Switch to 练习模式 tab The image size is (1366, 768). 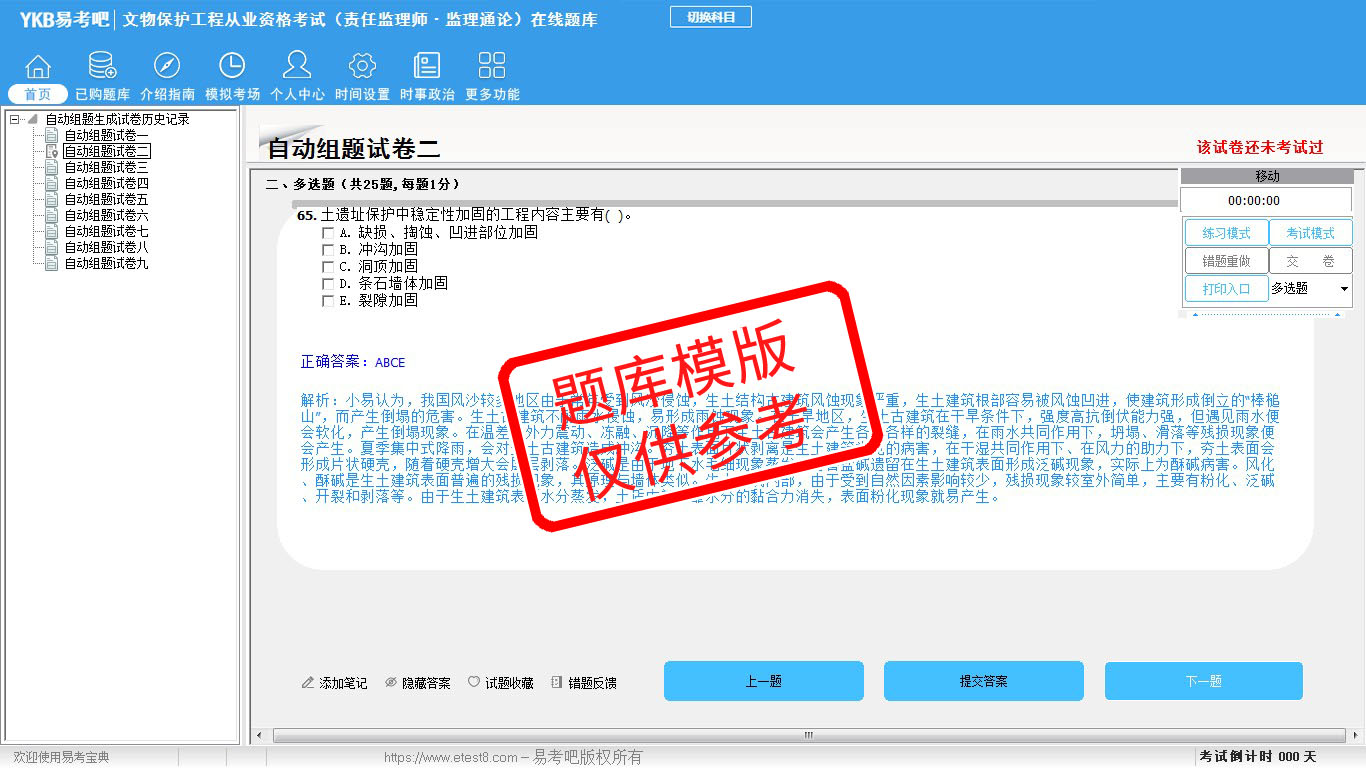[1226, 233]
